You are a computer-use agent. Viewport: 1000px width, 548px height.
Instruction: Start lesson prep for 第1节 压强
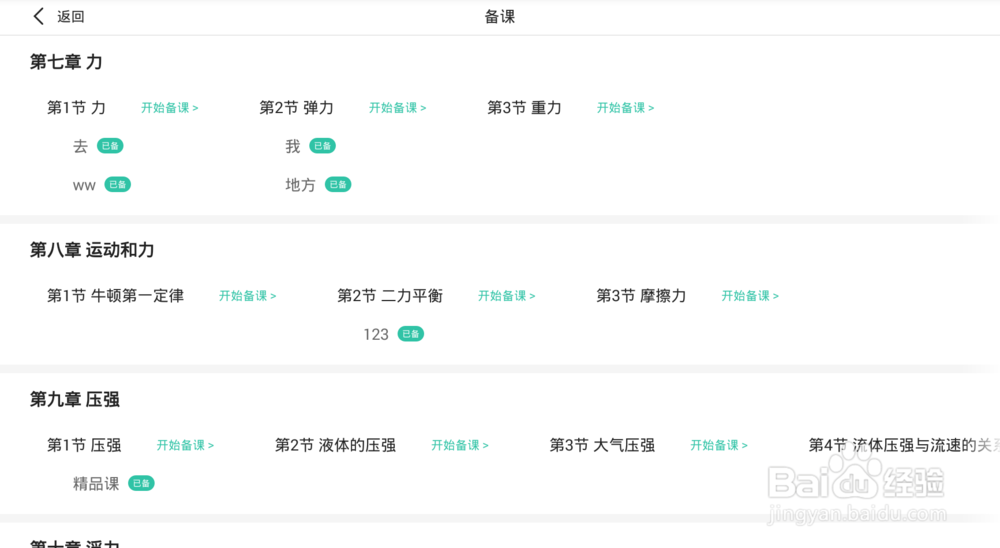(x=185, y=446)
